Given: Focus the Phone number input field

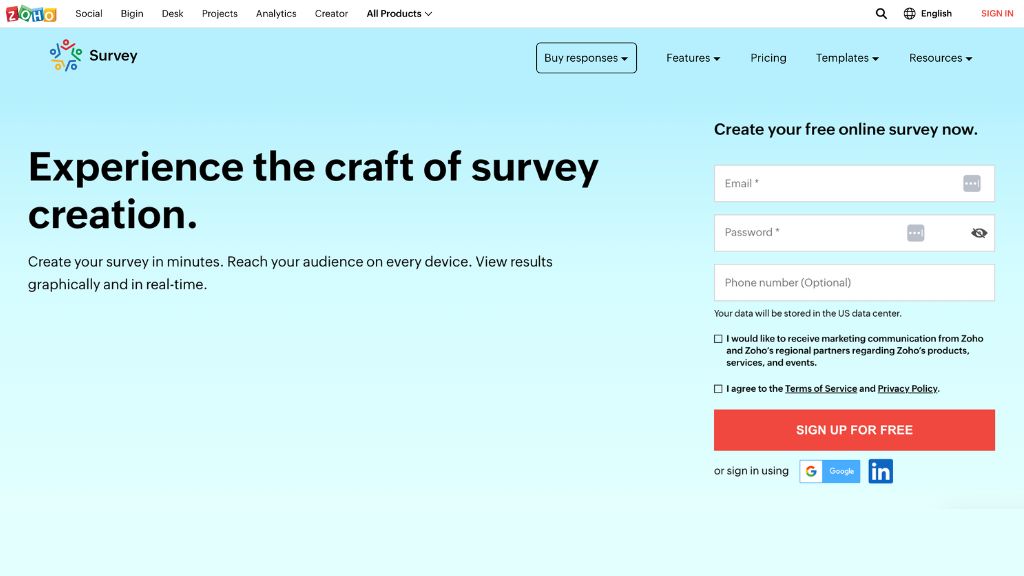Looking at the screenshot, I should coord(854,283).
